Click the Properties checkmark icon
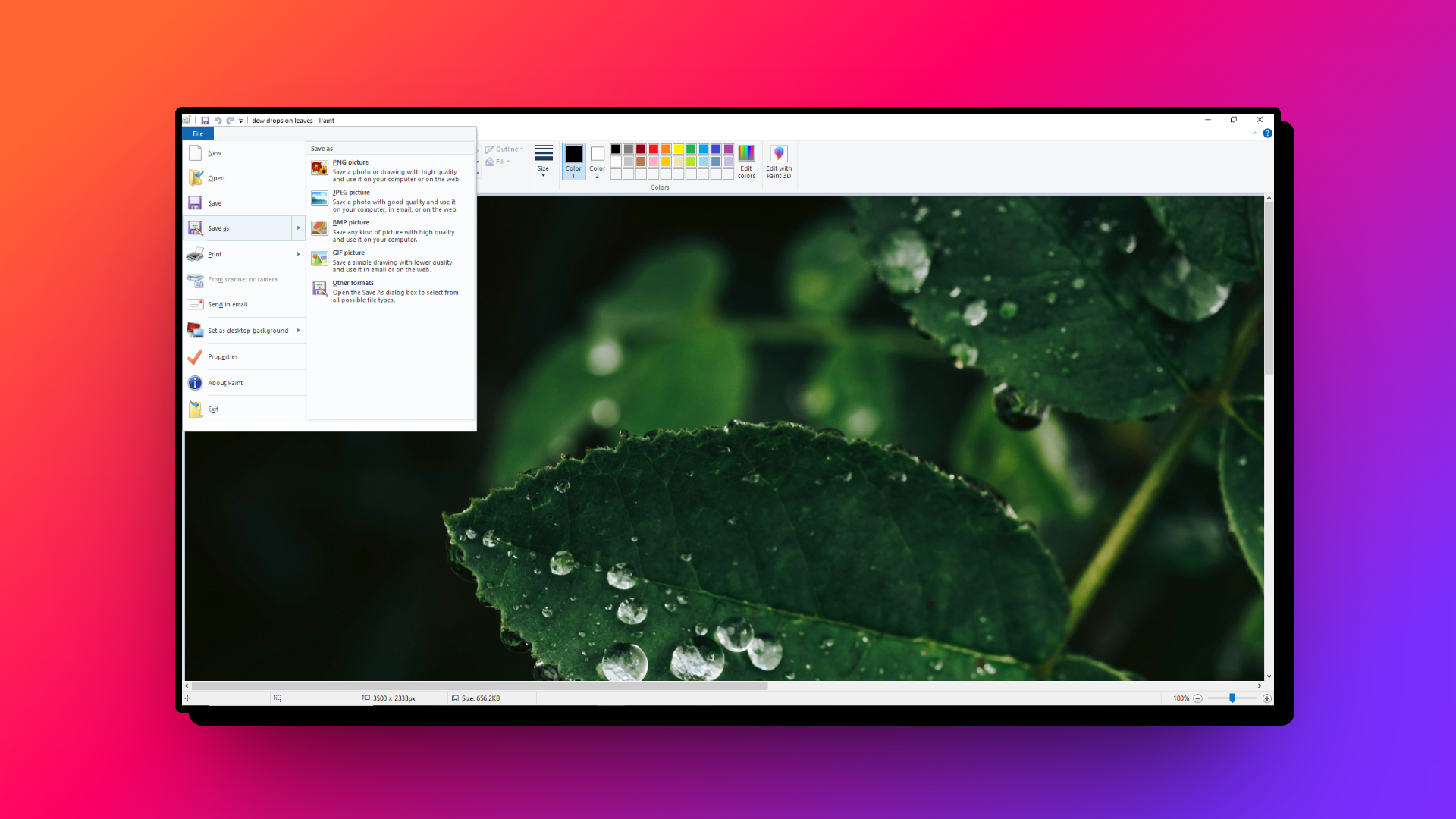This screenshot has width=1456, height=819. point(195,357)
